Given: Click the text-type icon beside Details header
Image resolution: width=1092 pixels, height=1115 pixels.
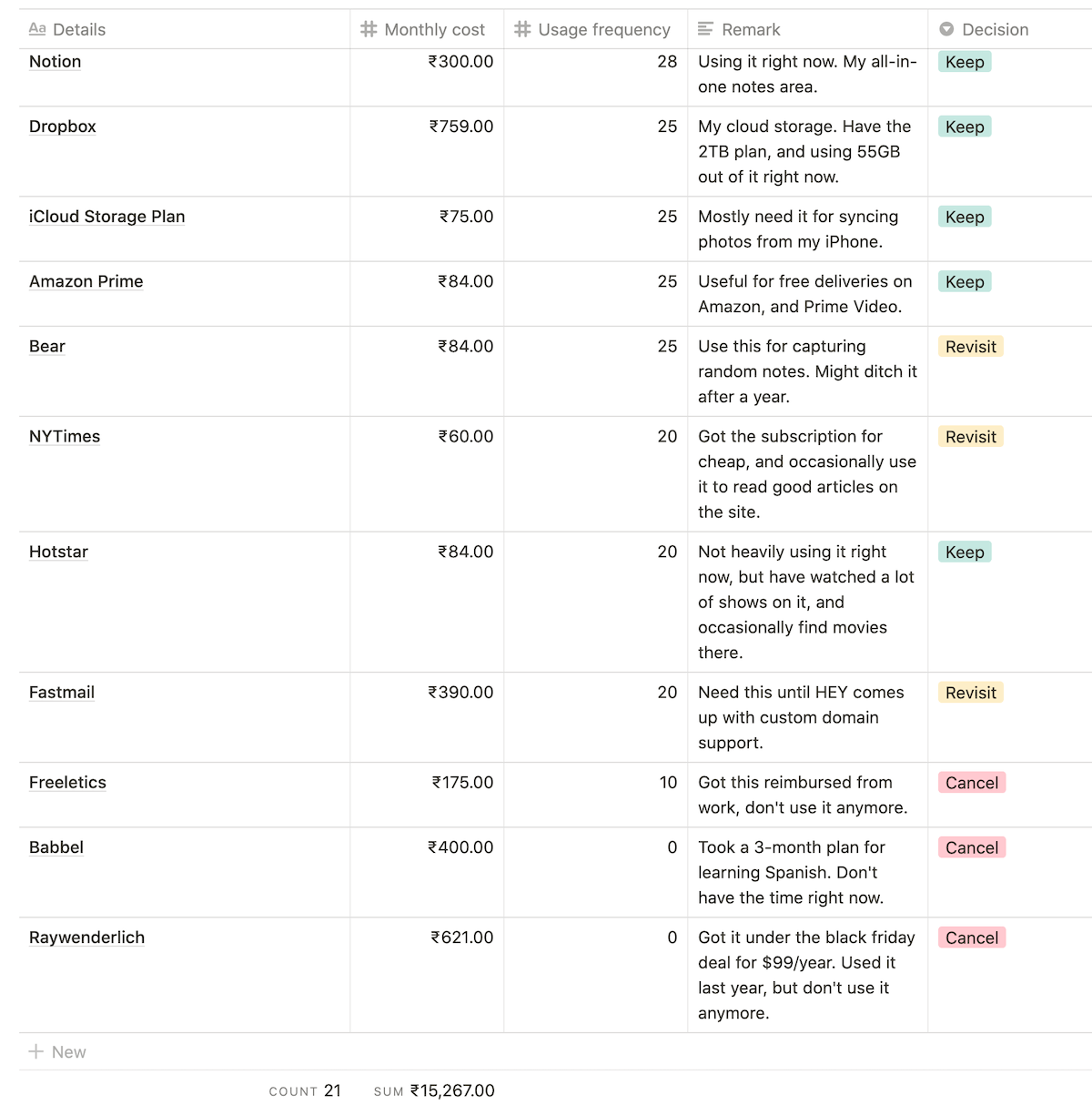Looking at the screenshot, I should click(x=37, y=29).
